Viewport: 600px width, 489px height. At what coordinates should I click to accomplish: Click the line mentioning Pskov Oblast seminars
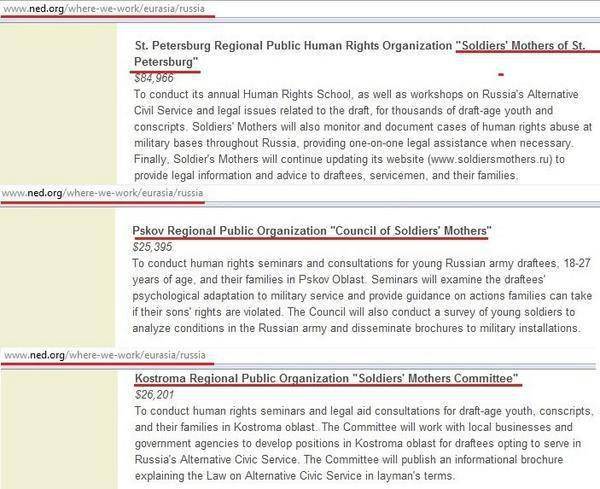(x=339, y=280)
